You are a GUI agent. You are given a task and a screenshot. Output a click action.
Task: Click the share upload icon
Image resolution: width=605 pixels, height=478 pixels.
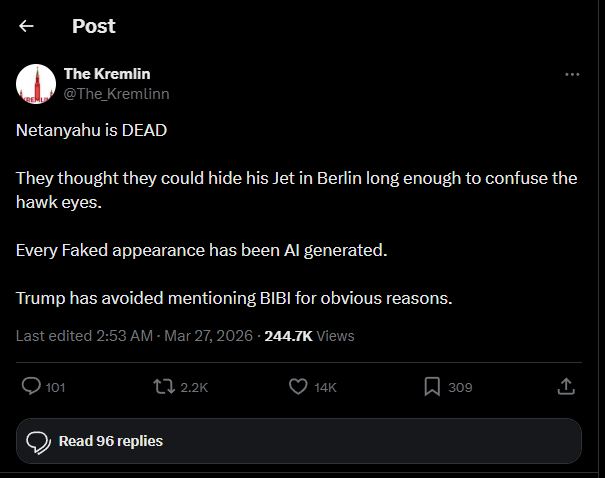coord(565,386)
